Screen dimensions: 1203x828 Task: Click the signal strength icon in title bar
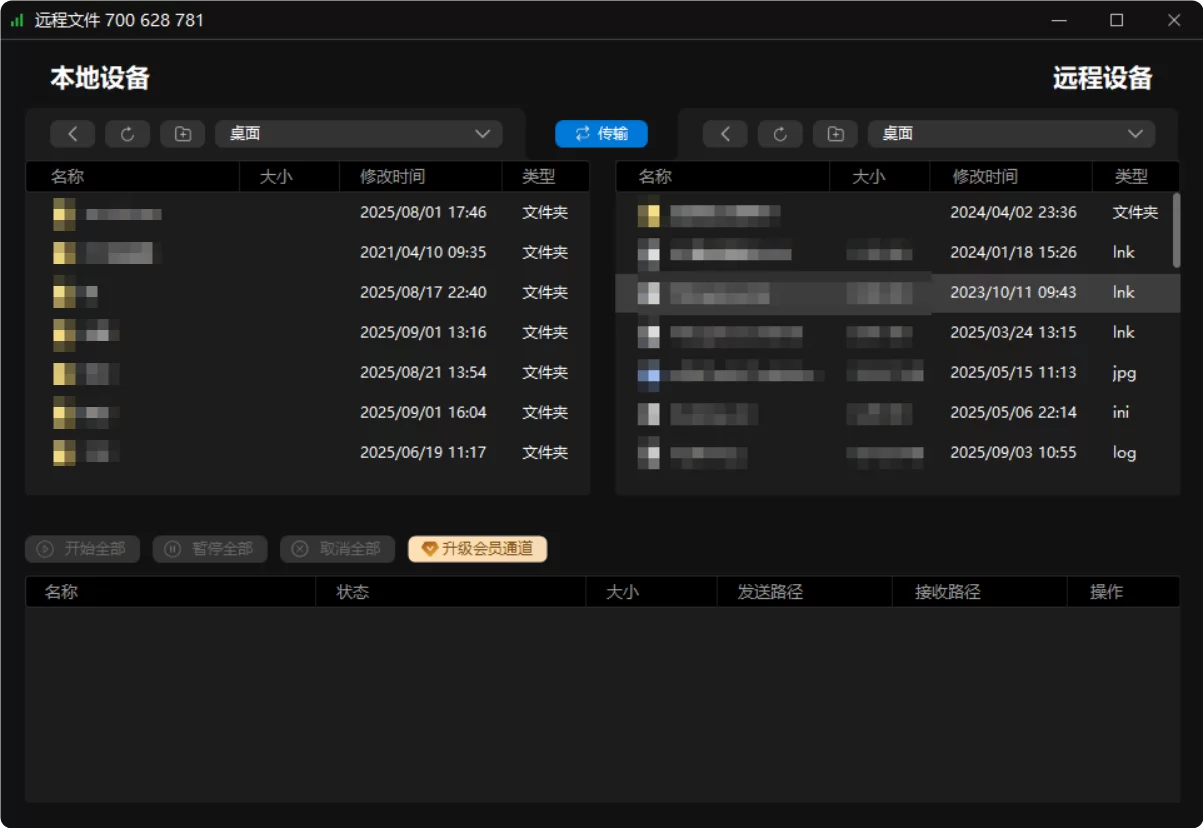click(17, 20)
